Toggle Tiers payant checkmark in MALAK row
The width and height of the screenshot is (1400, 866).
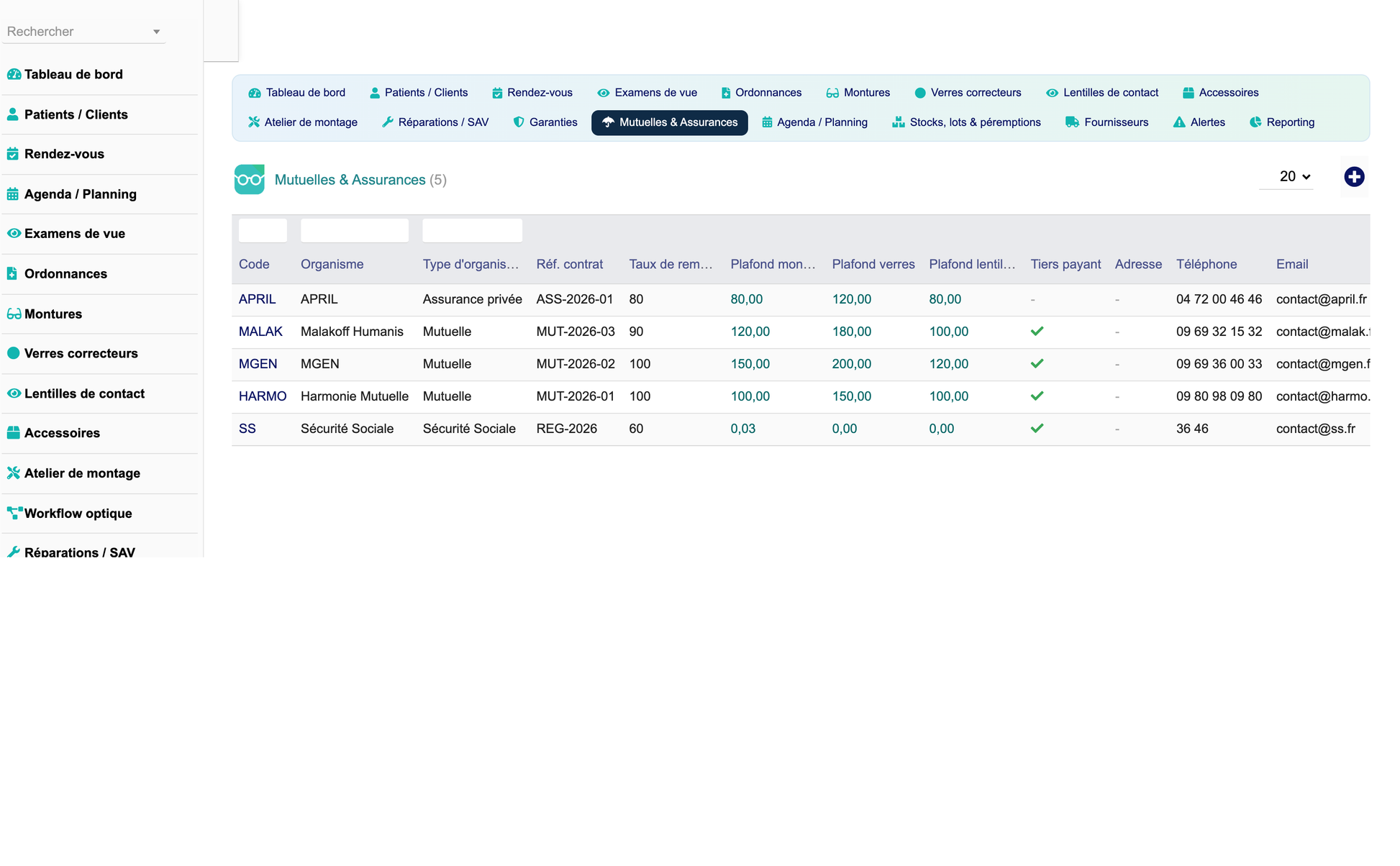click(x=1037, y=332)
